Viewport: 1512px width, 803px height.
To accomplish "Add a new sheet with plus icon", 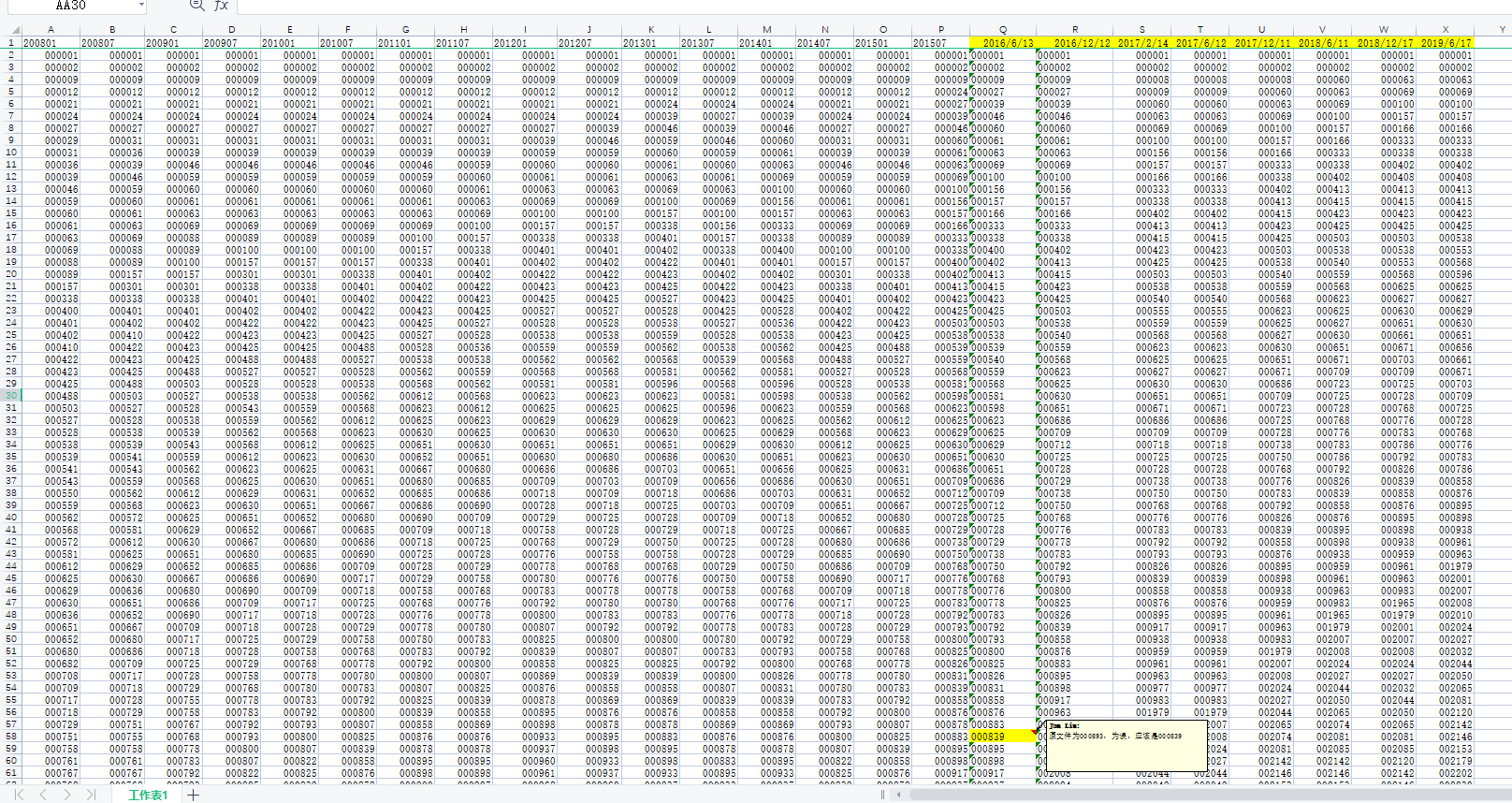I will (193, 795).
